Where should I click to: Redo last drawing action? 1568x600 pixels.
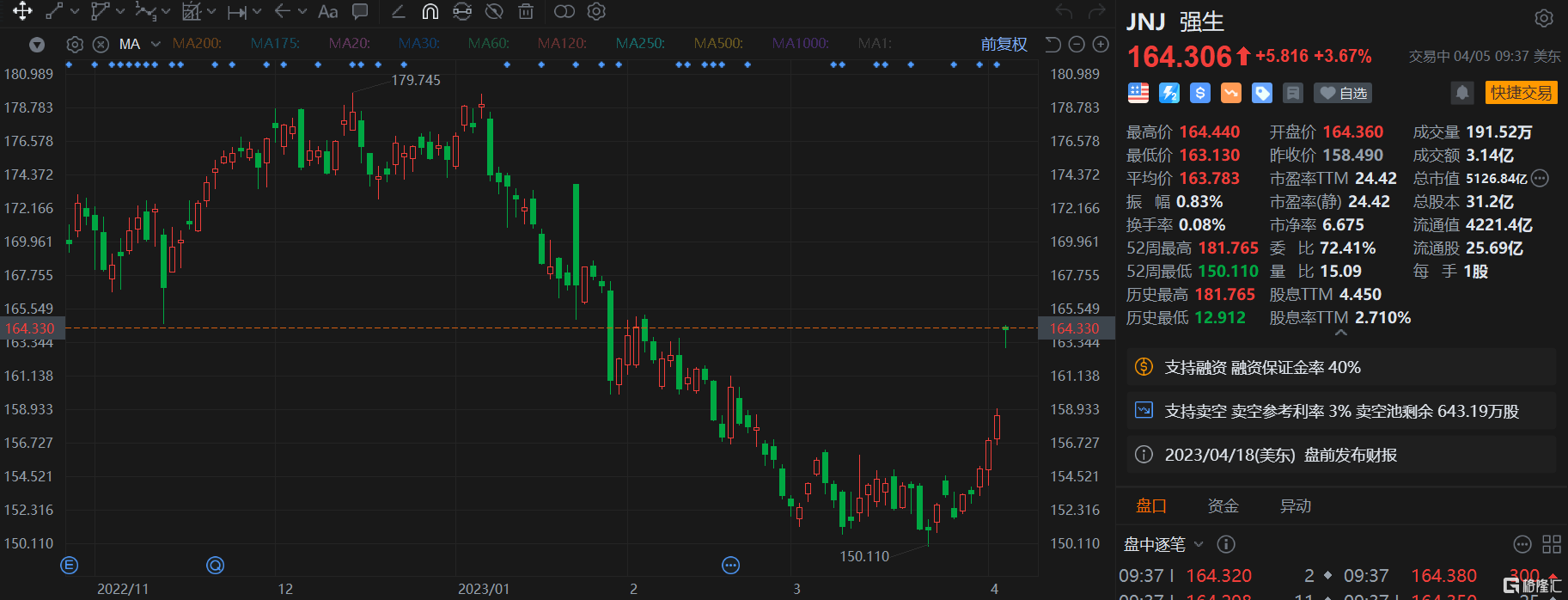[1097, 11]
